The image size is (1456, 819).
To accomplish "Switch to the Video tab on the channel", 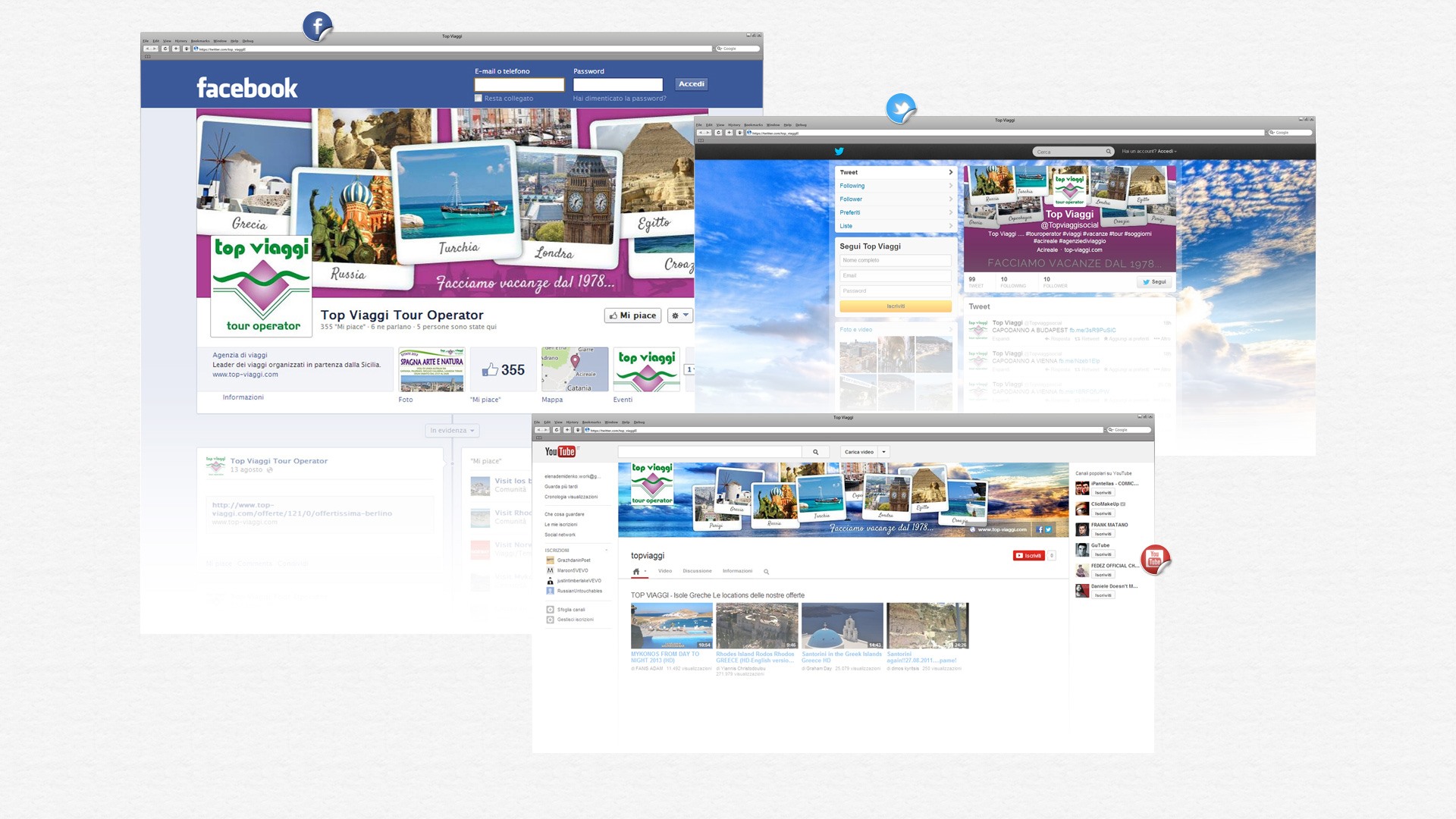I will point(665,571).
